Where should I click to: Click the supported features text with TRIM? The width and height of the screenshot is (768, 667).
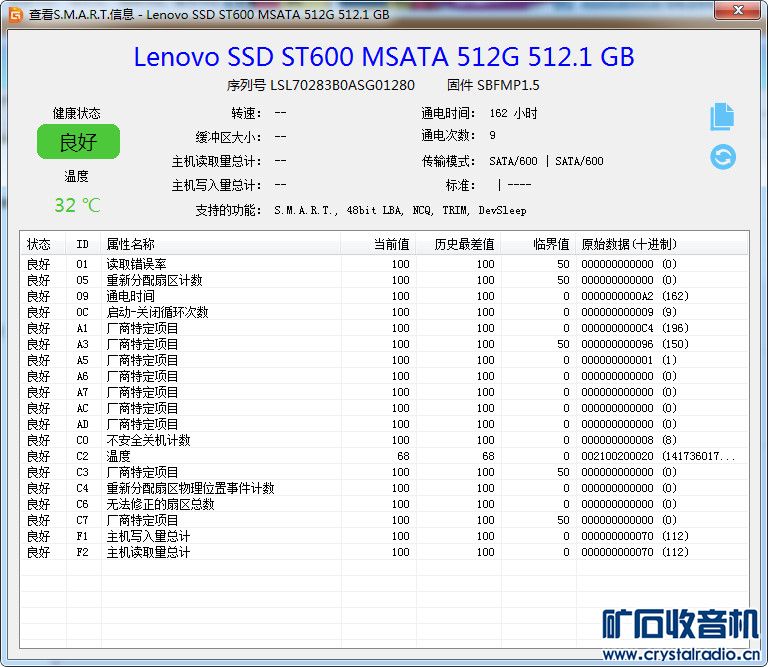400,211
